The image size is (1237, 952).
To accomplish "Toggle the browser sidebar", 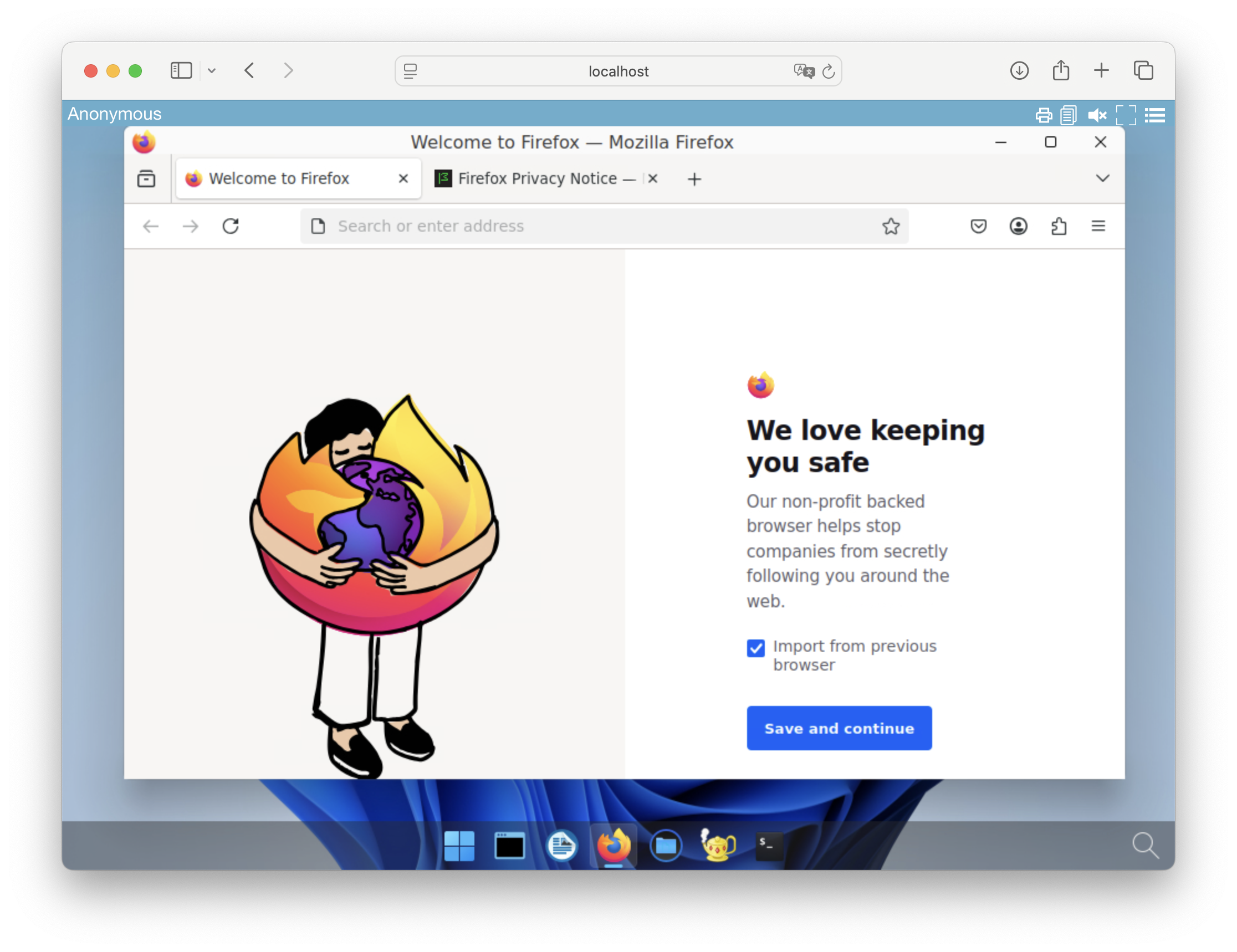I will [181, 70].
